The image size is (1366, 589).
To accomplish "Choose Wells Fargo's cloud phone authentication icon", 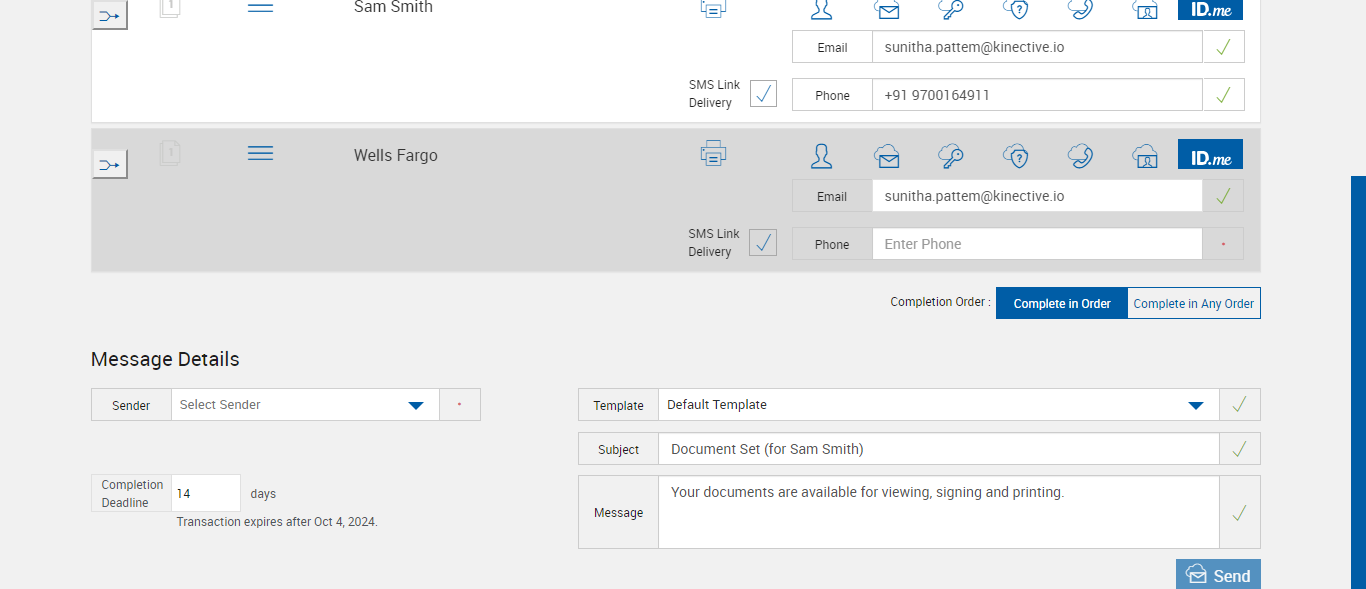I will (1080, 156).
